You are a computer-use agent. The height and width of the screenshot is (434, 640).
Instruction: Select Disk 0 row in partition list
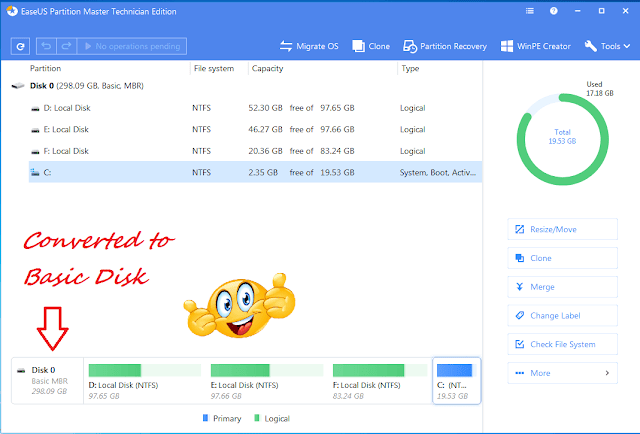247,86
